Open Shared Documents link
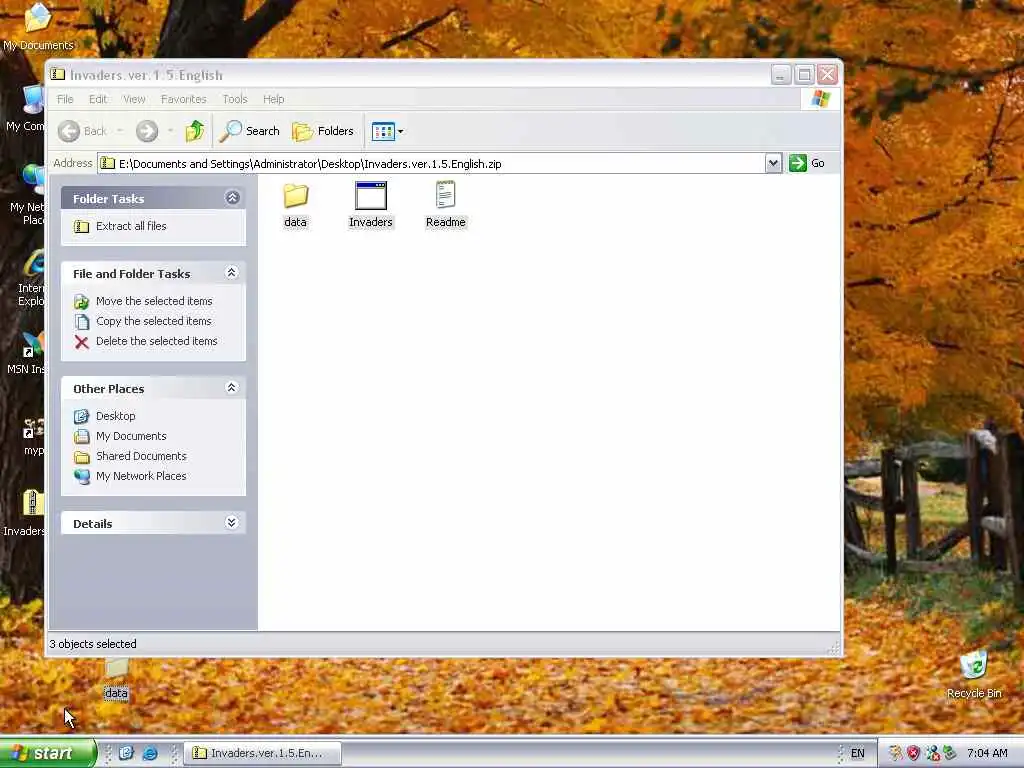Image resolution: width=1024 pixels, height=768 pixels. (x=141, y=456)
